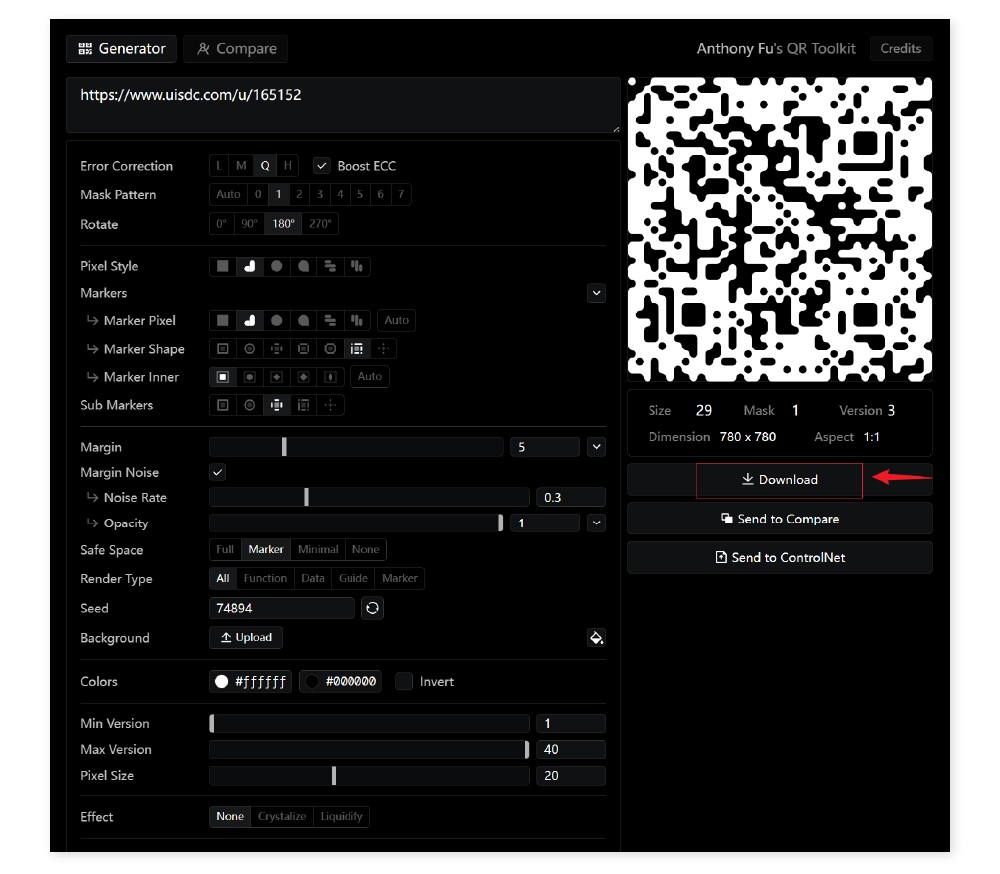The image size is (1000, 874).
Task: Select circle Marker Shape icon
Action: tap(250, 349)
